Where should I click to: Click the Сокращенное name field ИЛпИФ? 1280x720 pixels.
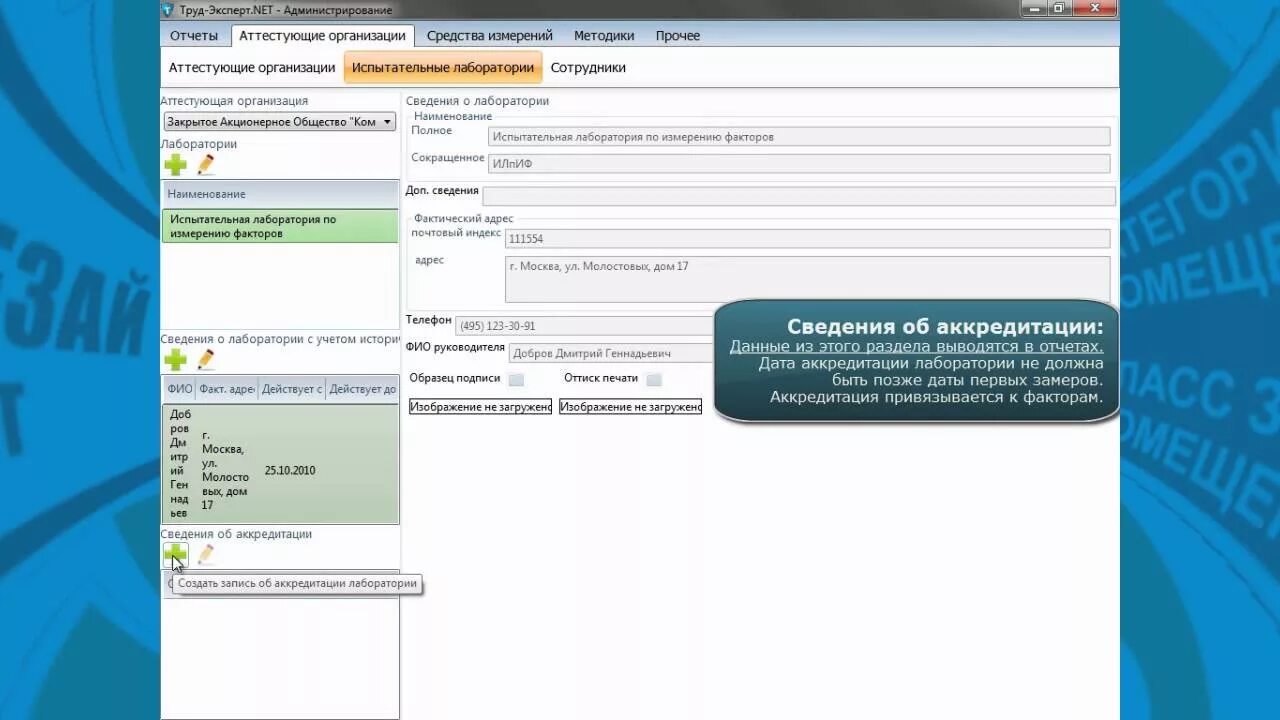pyautogui.click(x=799, y=163)
